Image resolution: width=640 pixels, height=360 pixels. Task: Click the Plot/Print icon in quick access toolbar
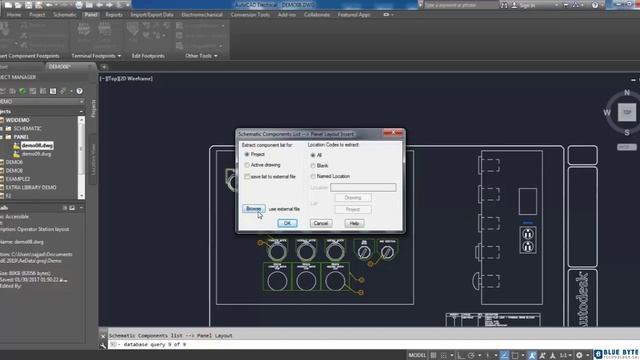79,5
